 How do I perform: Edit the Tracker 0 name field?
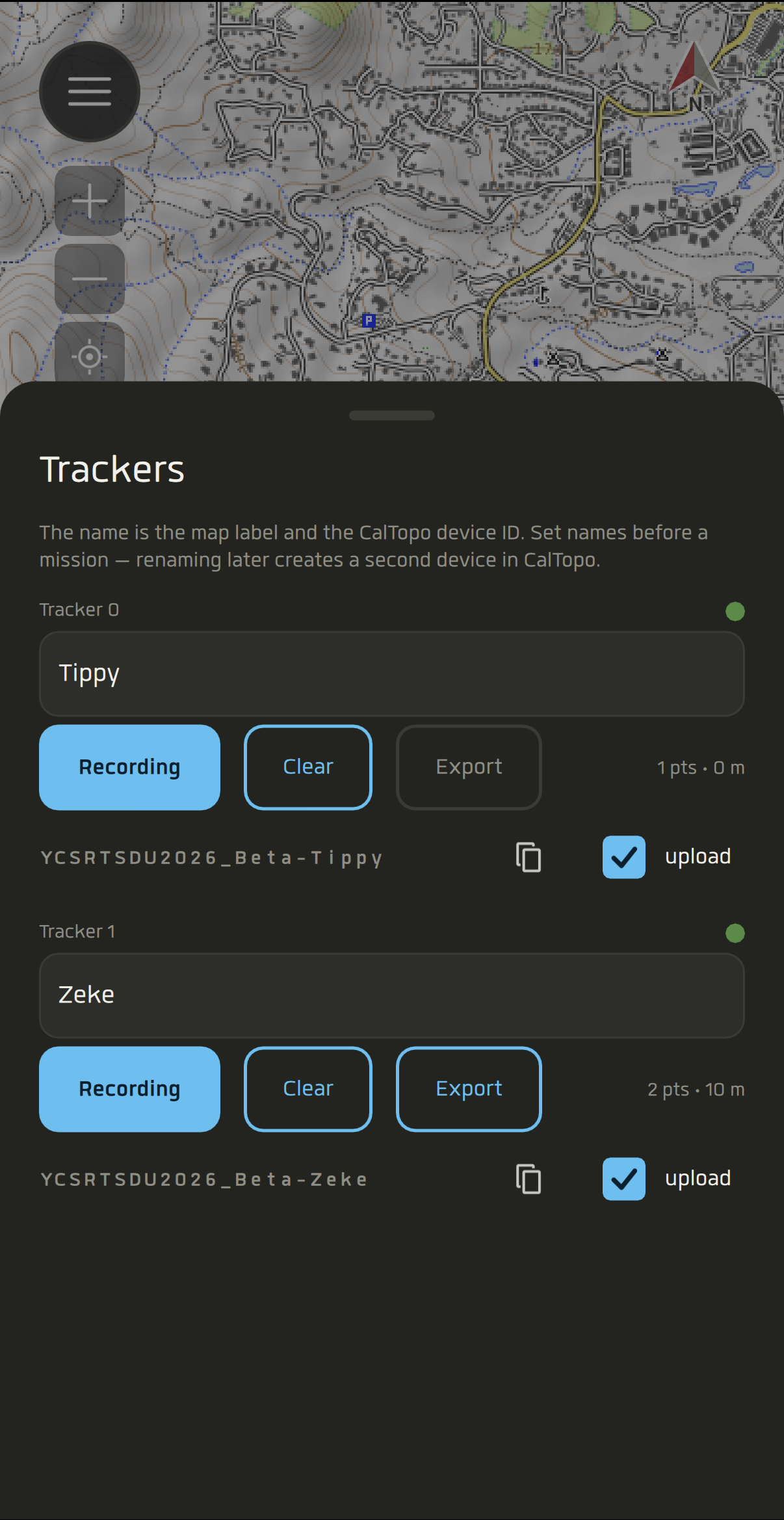tap(392, 674)
